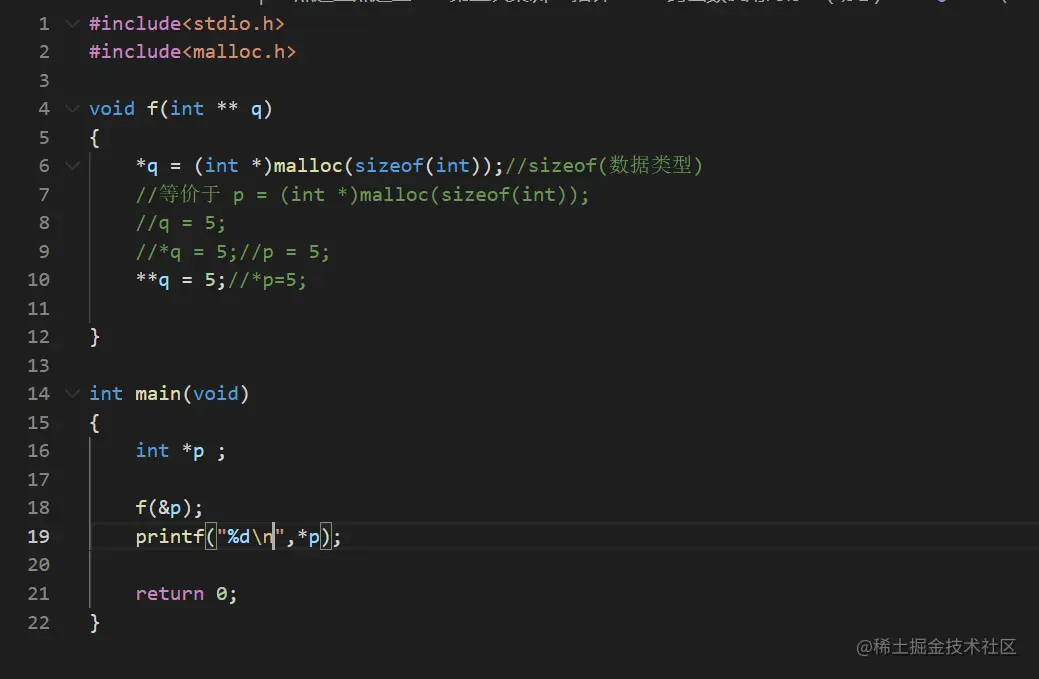Select line number 2 in the gutter

pyautogui.click(x=44, y=52)
